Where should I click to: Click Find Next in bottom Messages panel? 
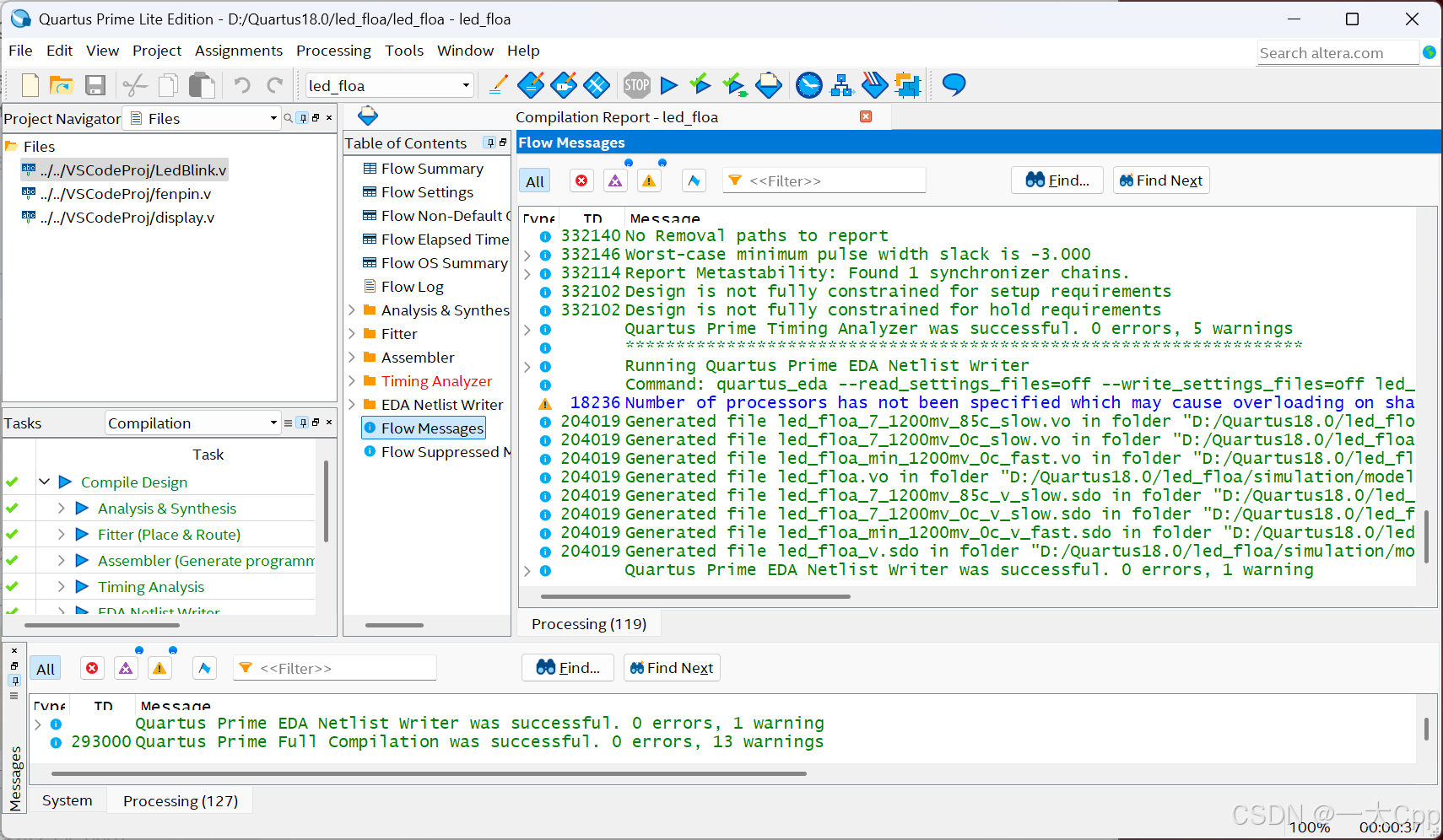click(x=672, y=668)
